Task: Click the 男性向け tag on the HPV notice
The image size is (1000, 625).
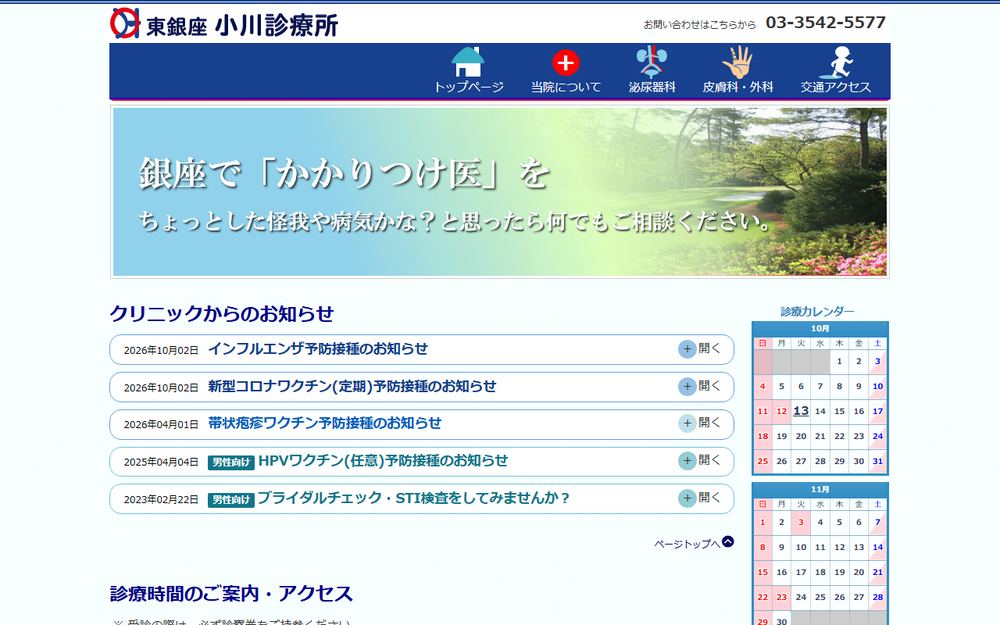Action: coord(231,462)
